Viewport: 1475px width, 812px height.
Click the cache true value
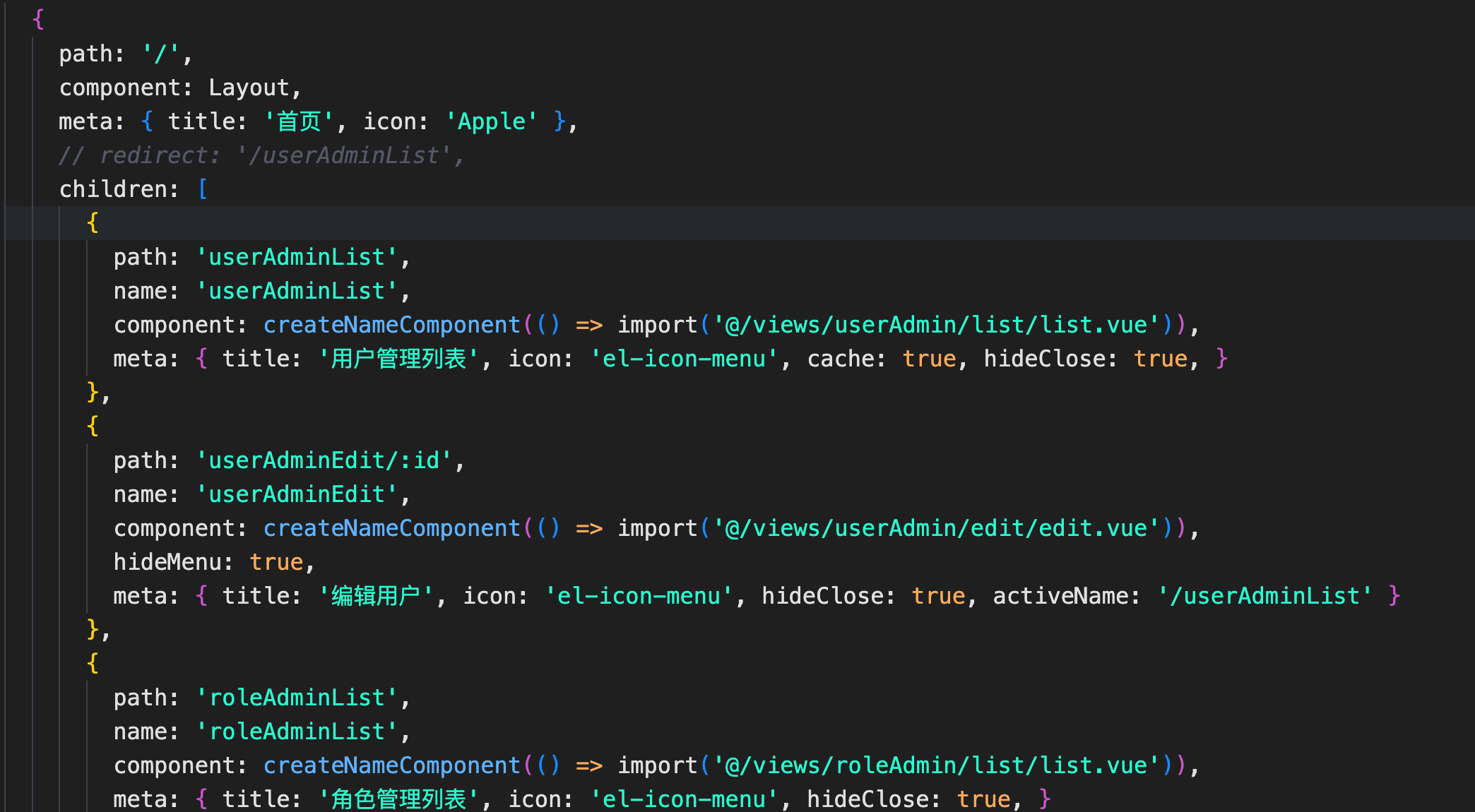(929, 359)
